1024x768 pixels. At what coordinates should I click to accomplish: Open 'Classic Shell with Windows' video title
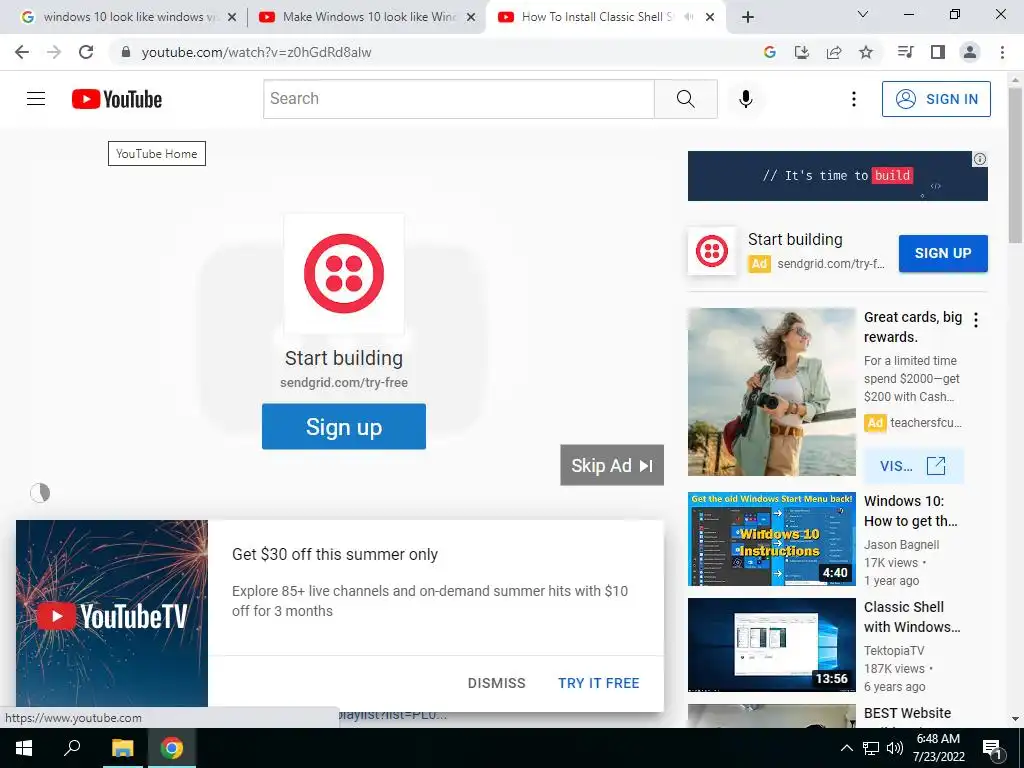(912, 616)
